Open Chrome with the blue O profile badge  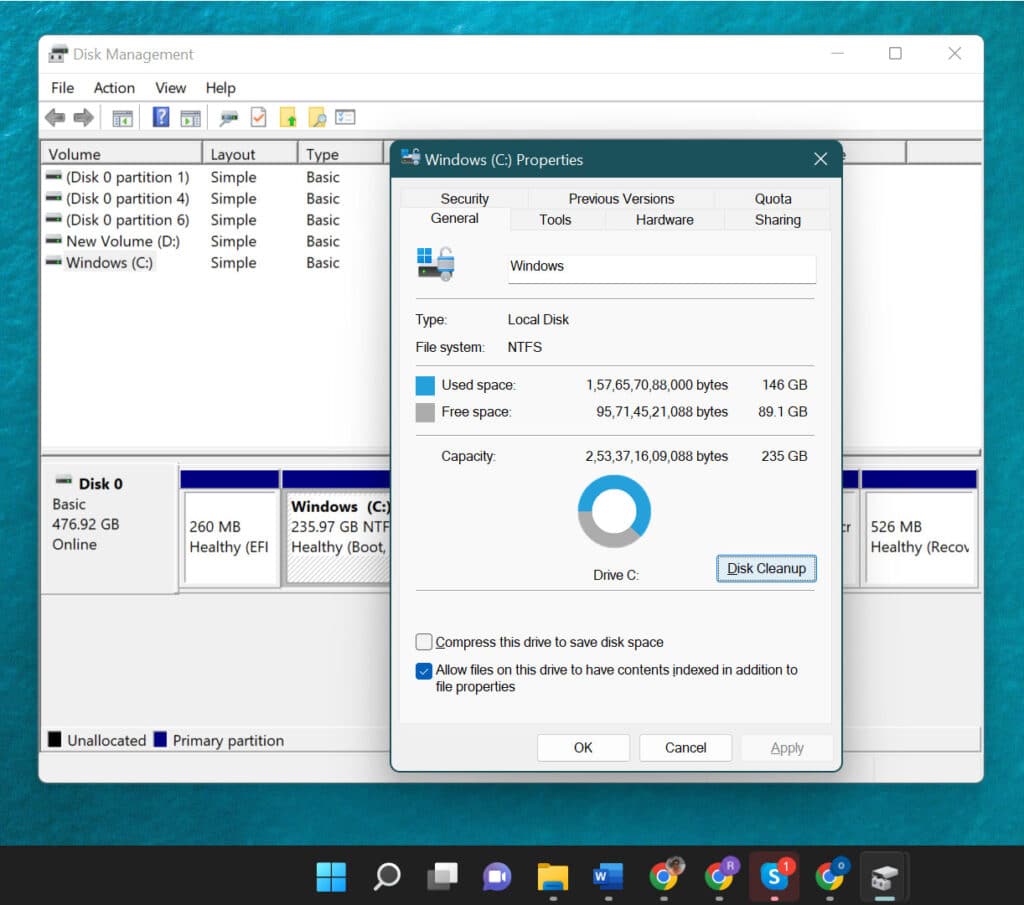click(831, 875)
